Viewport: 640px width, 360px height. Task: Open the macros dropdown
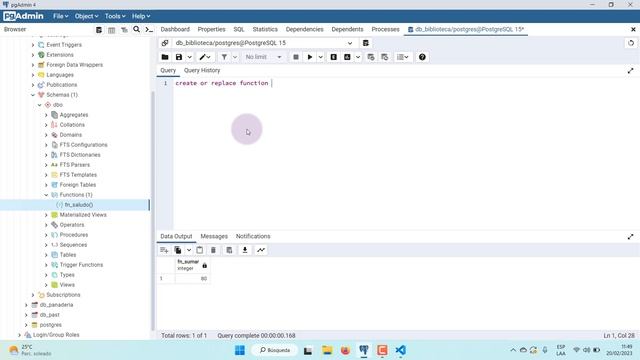tap(402, 57)
